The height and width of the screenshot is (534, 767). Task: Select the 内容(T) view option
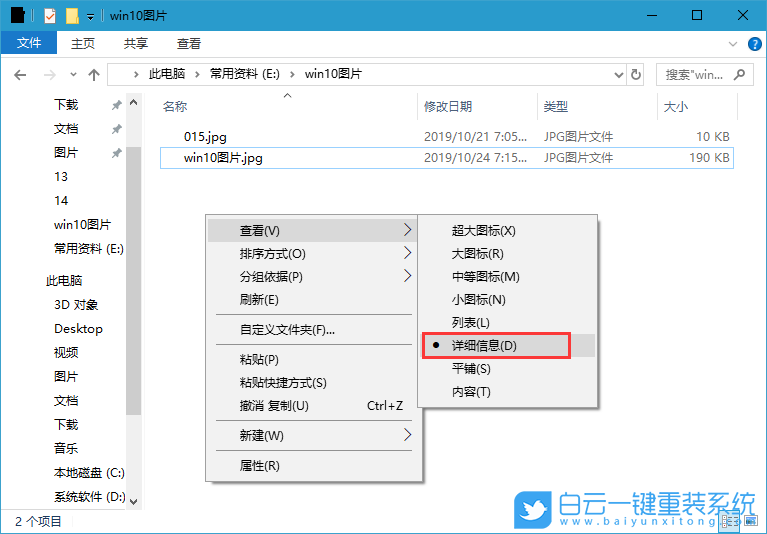pyautogui.click(x=508, y=392)
